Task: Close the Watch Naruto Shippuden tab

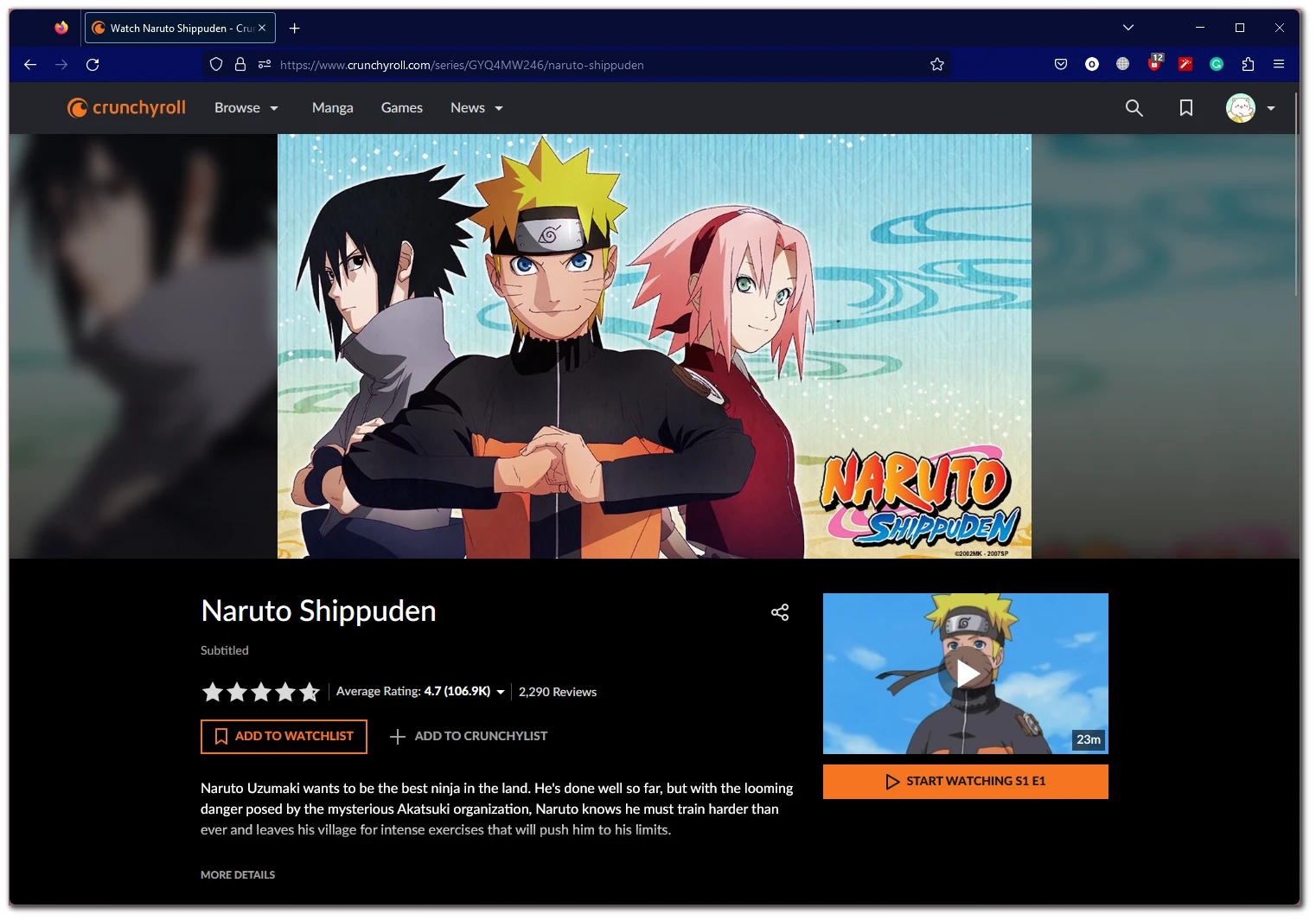Action: click(262, 28)
